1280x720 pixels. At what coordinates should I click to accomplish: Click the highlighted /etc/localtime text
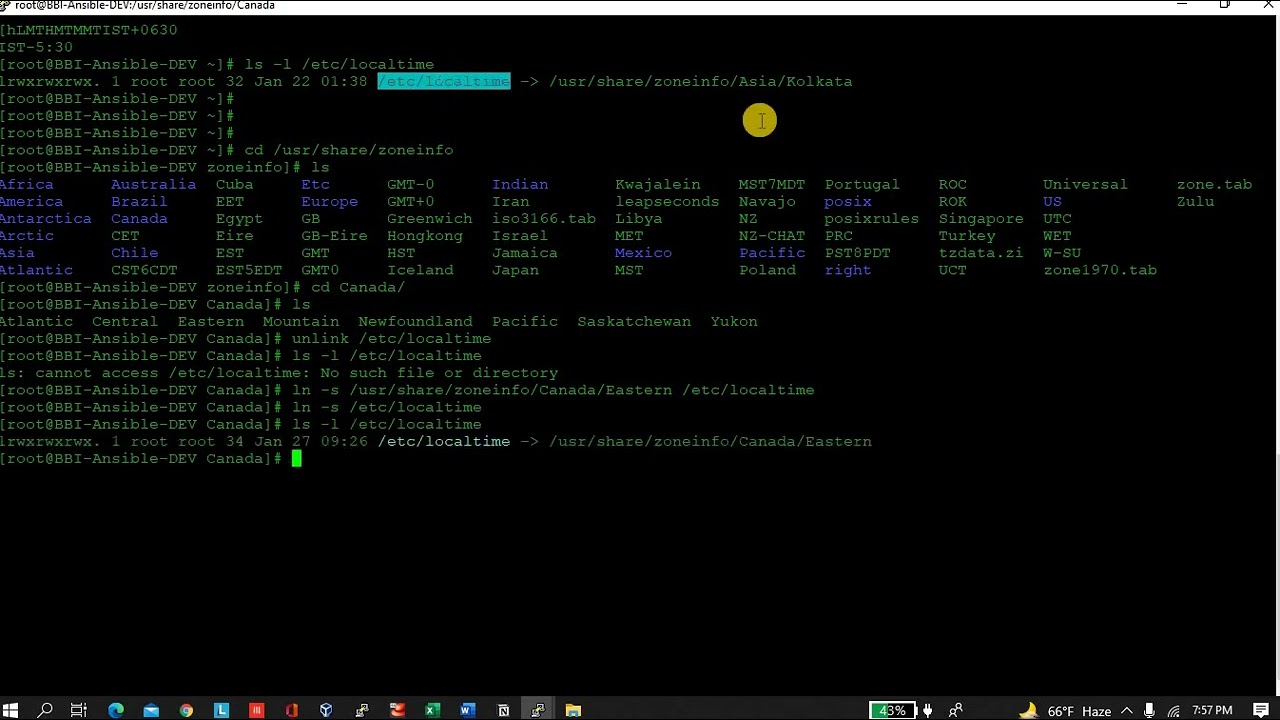pyautogui.click(x=444, y=81)
